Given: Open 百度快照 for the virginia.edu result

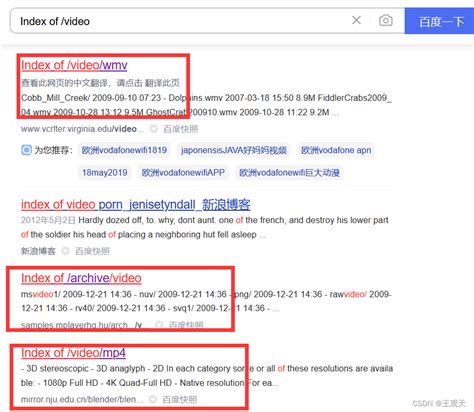Looking at the screenshot, I should (x=181, y=129).
